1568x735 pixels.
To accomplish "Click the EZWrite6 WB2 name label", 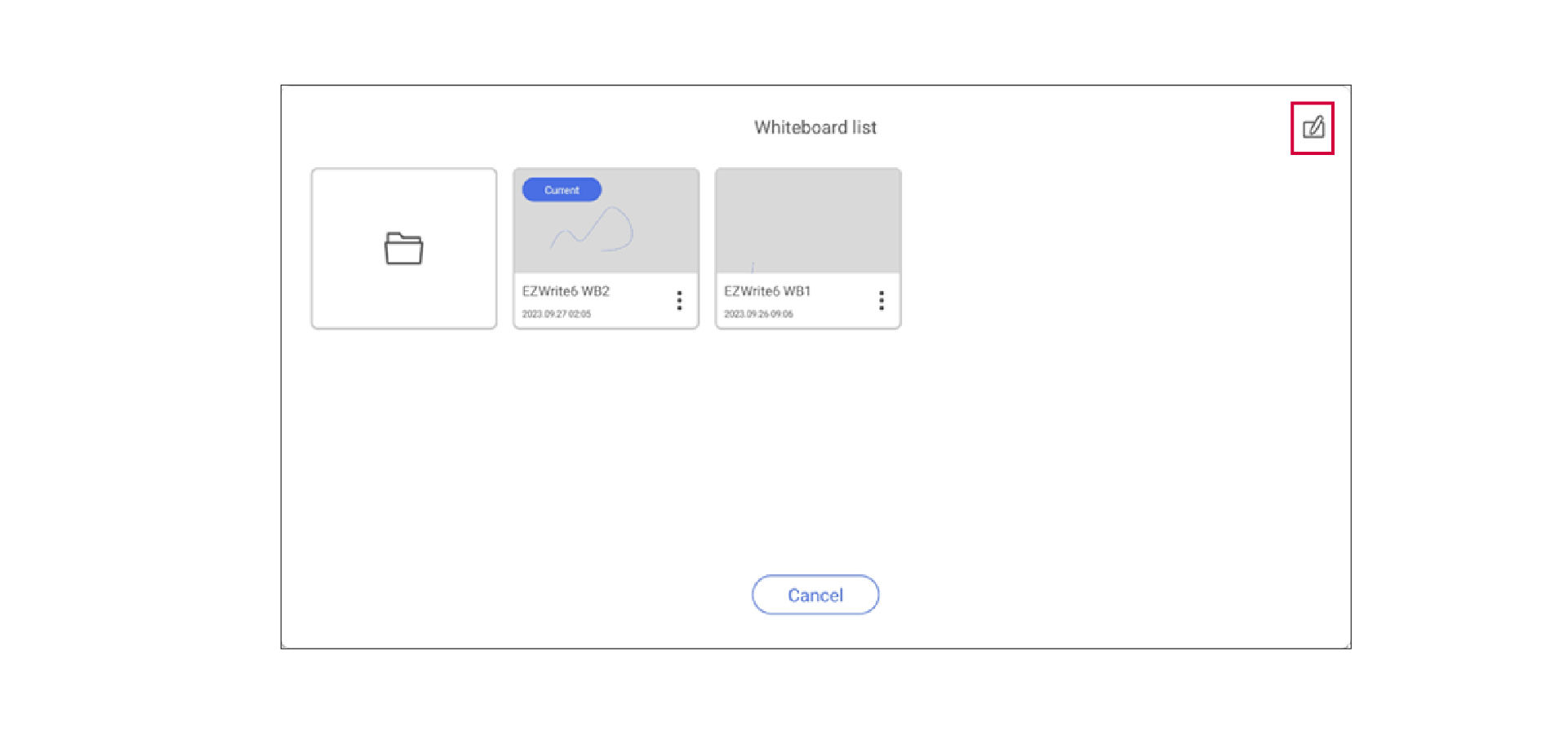I will point(566,291).
